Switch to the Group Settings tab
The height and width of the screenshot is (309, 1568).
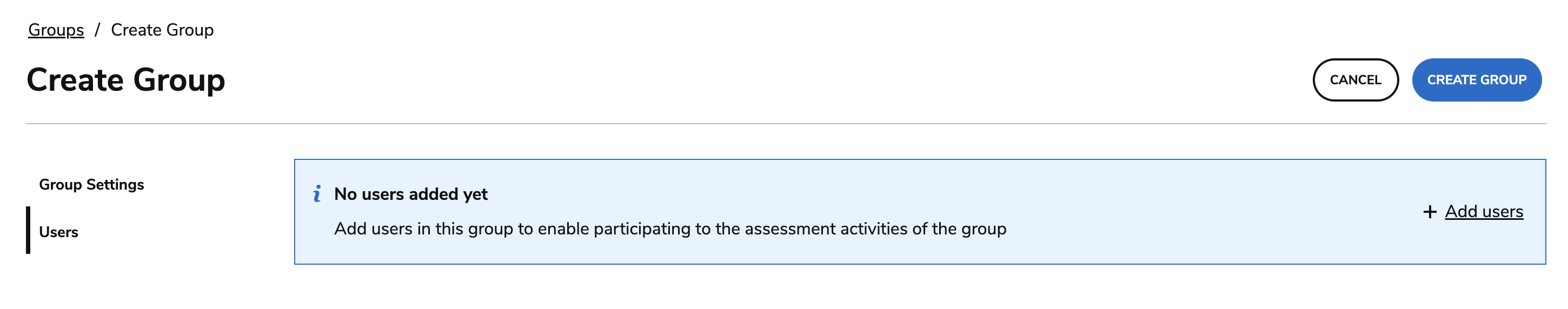tap(91, 184)
